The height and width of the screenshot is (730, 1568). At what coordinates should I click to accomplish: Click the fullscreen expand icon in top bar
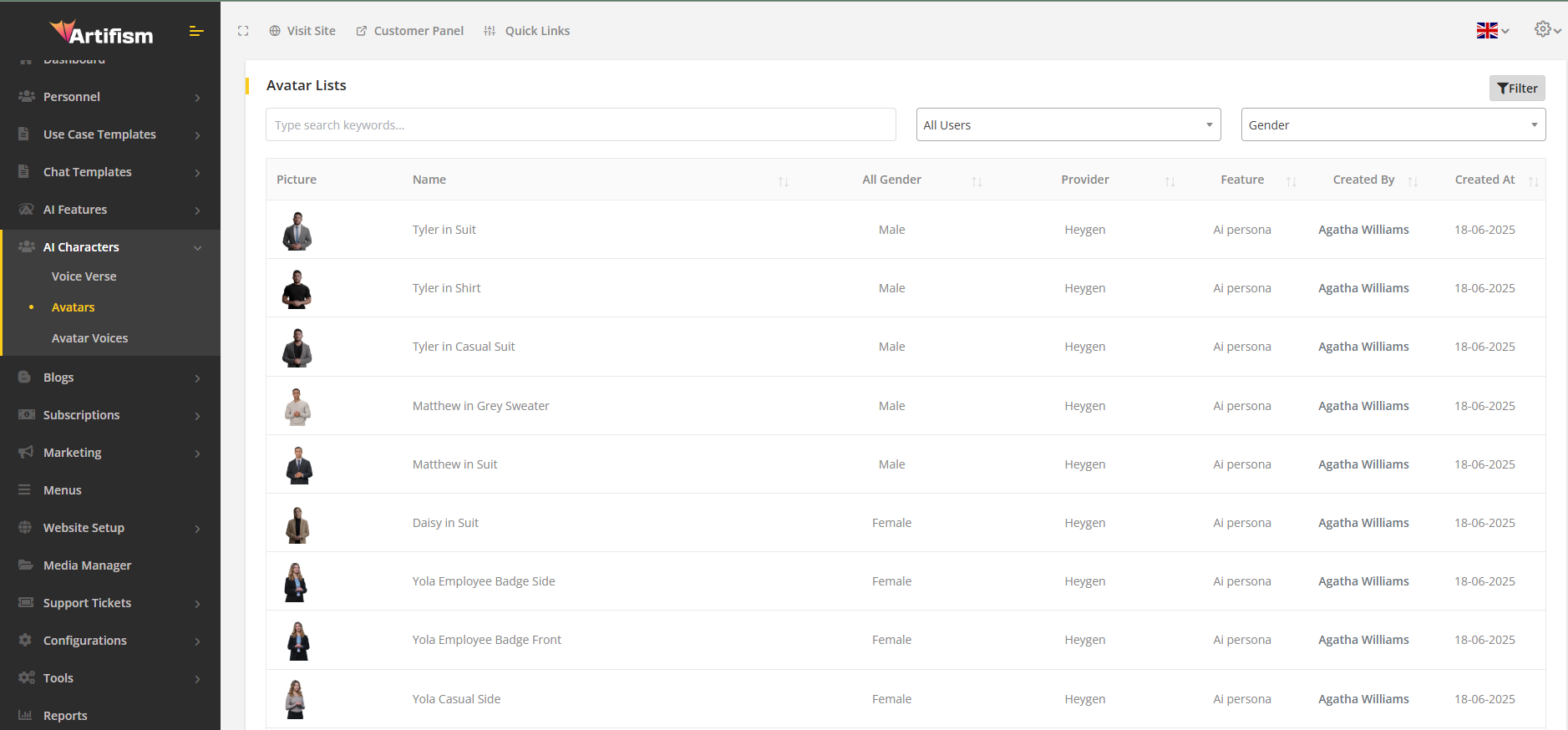pyautogui.click(x=243, y=31)
